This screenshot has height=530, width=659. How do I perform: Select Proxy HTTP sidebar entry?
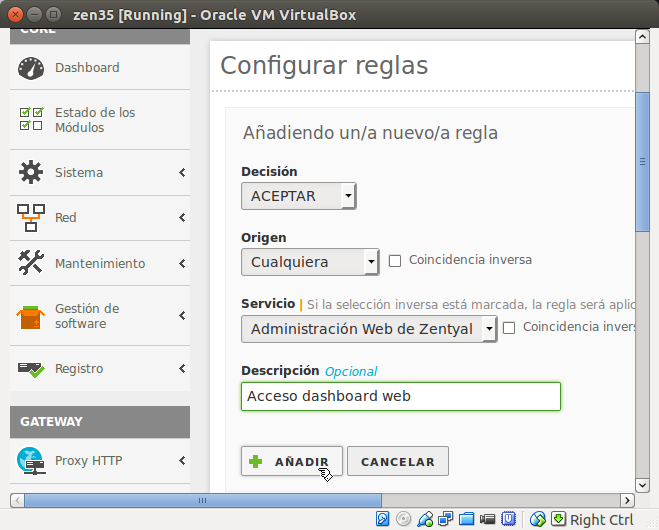(100, 461)
